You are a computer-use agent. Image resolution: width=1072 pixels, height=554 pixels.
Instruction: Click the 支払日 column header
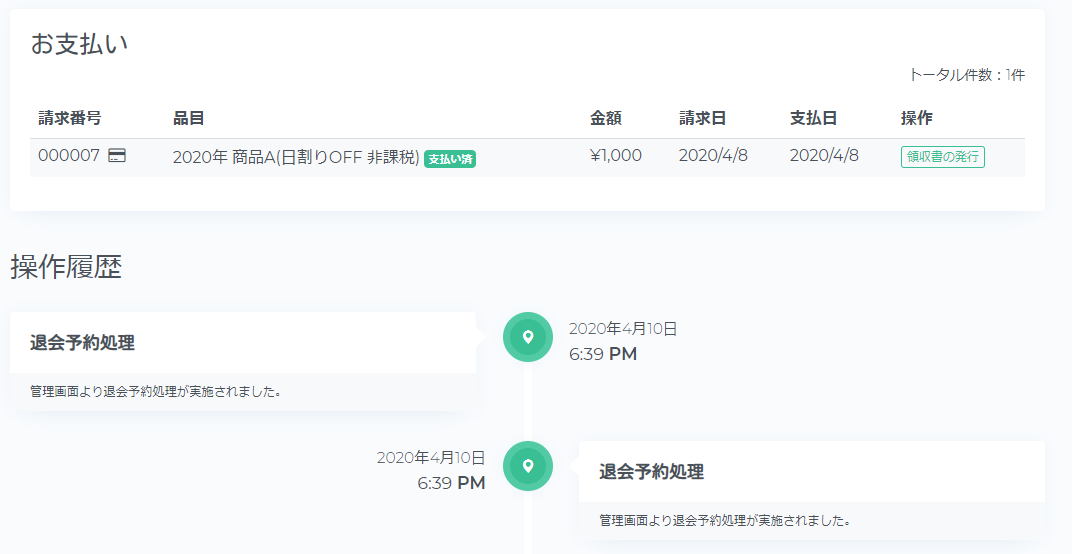pyautogui.click(x=814, y=118)
